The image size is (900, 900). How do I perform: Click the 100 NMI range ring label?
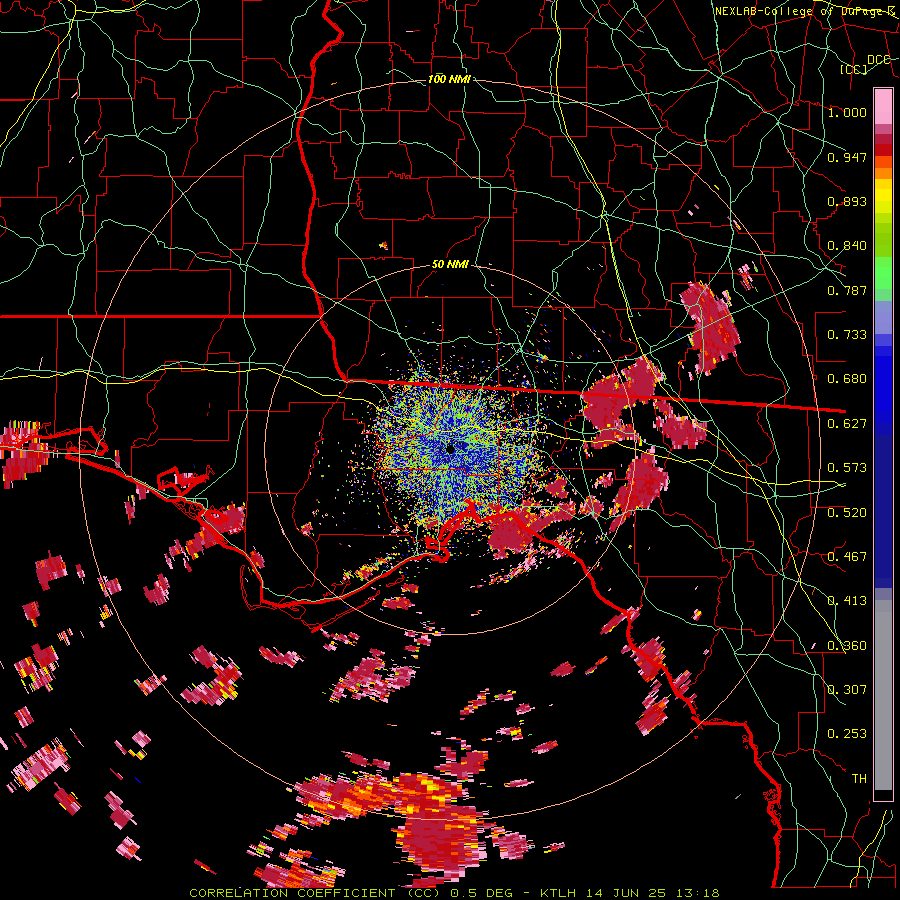point(449,79)
